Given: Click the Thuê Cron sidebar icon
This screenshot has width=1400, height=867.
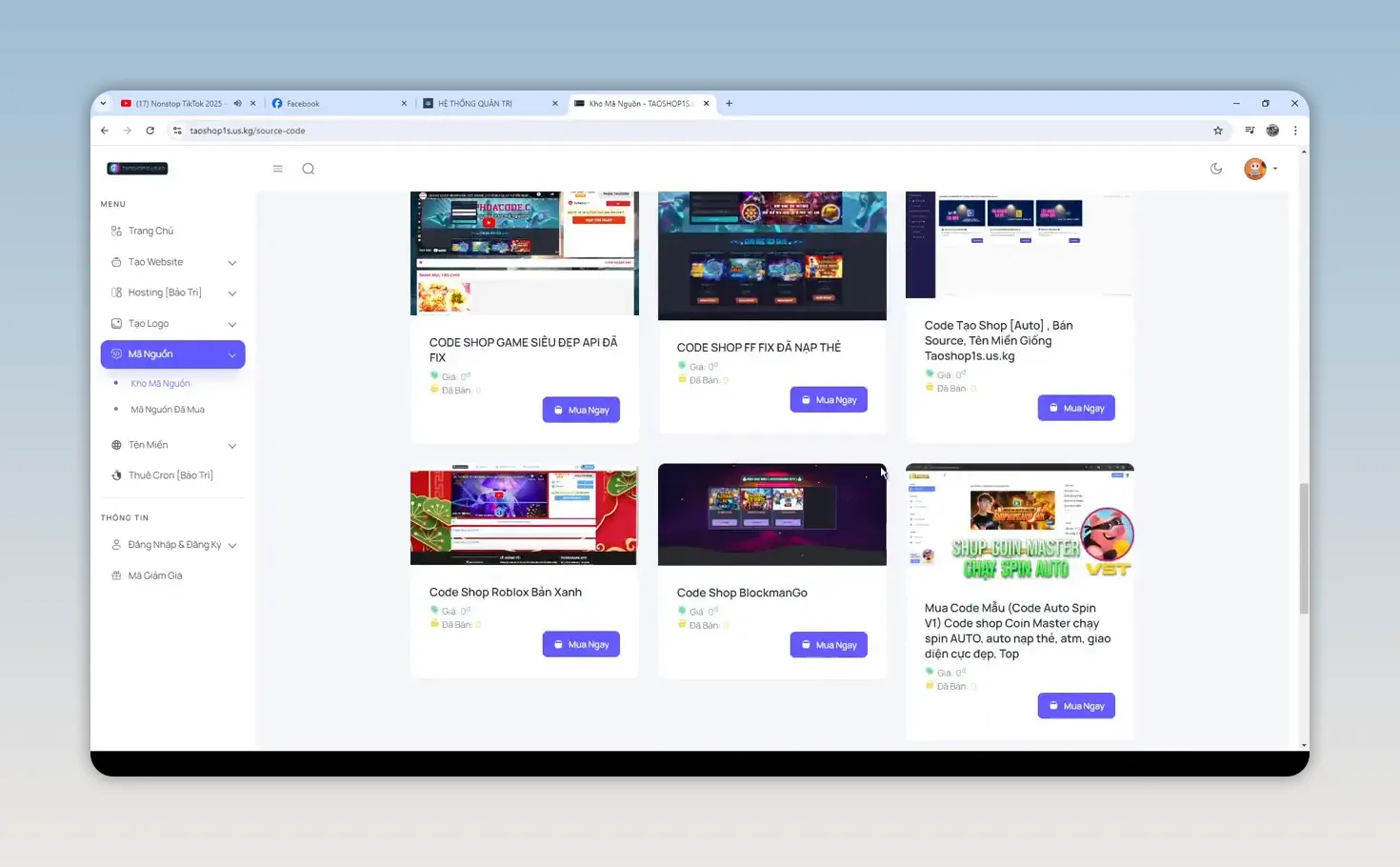Looking at the screenshot, I should click(116, 475).
